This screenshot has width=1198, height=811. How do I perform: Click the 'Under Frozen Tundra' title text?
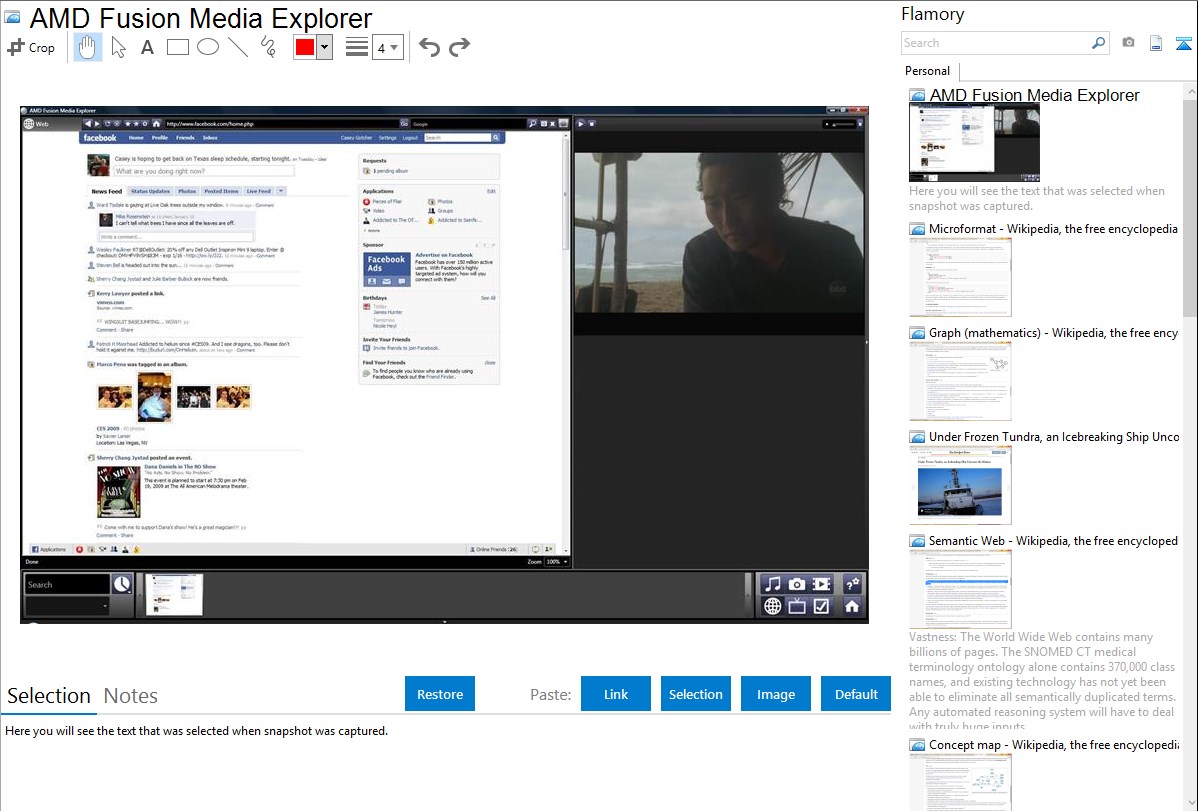point(1054,437)
